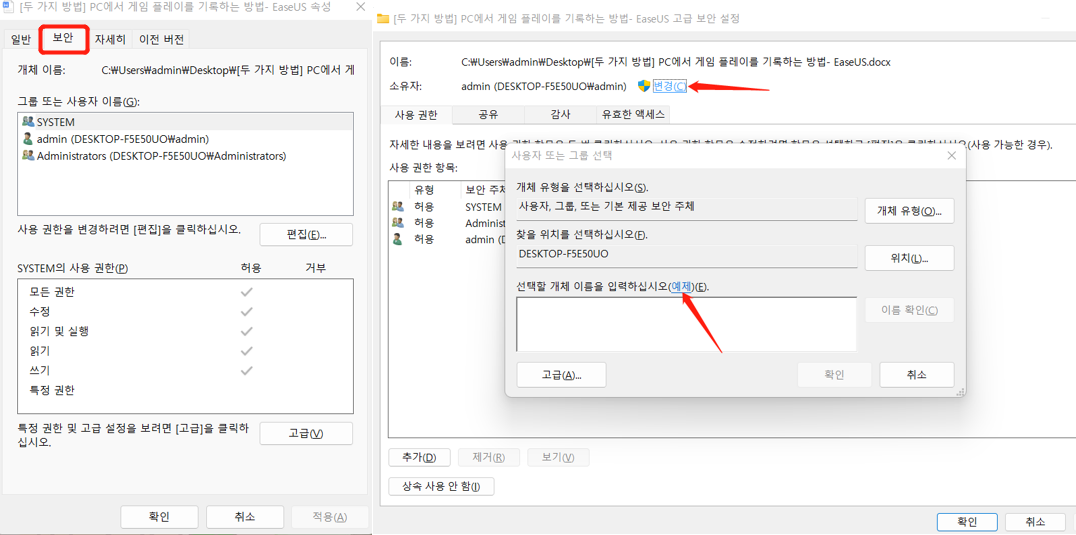Click 확인 in select user dialog
Screen dimensions: 1076x535
[834, 375]
